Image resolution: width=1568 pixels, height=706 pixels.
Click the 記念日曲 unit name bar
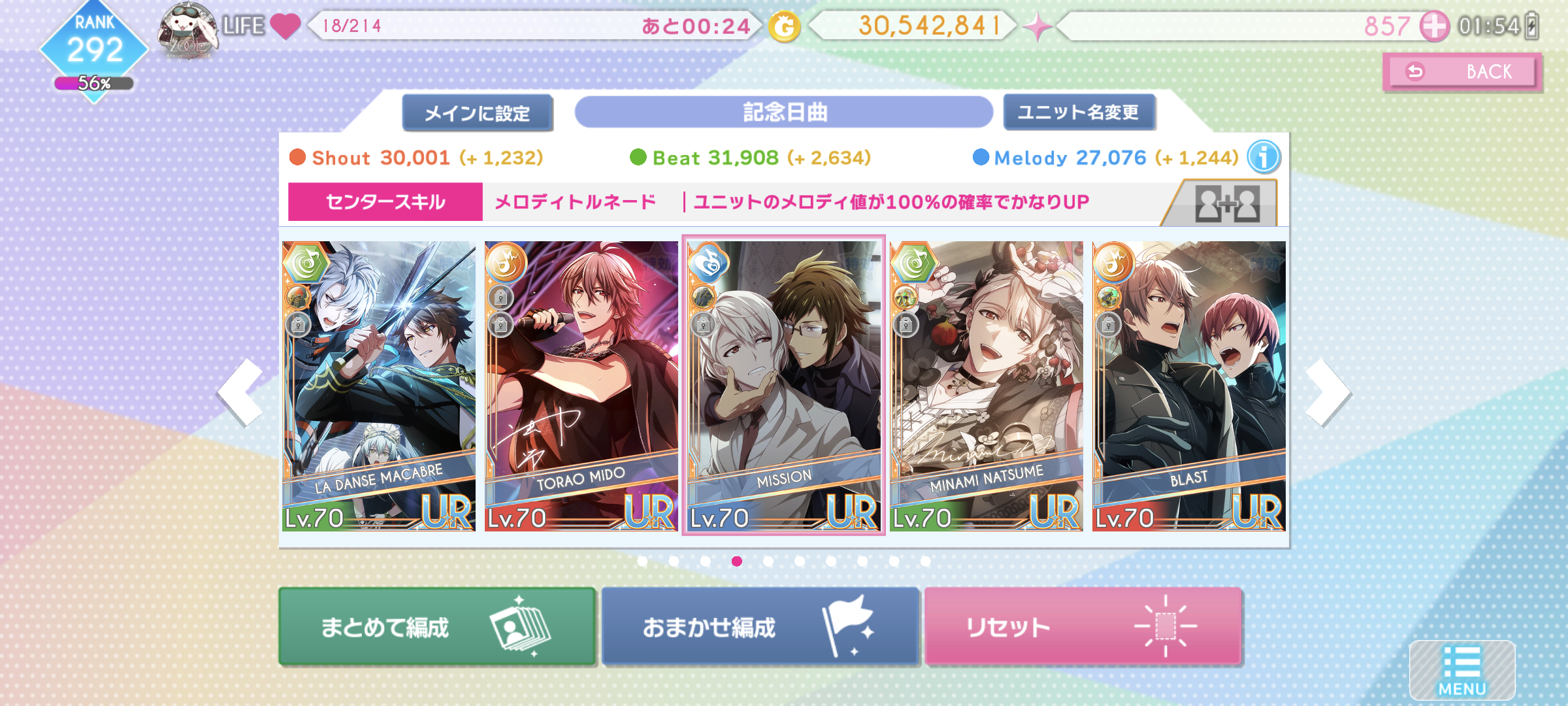(784, 112)
